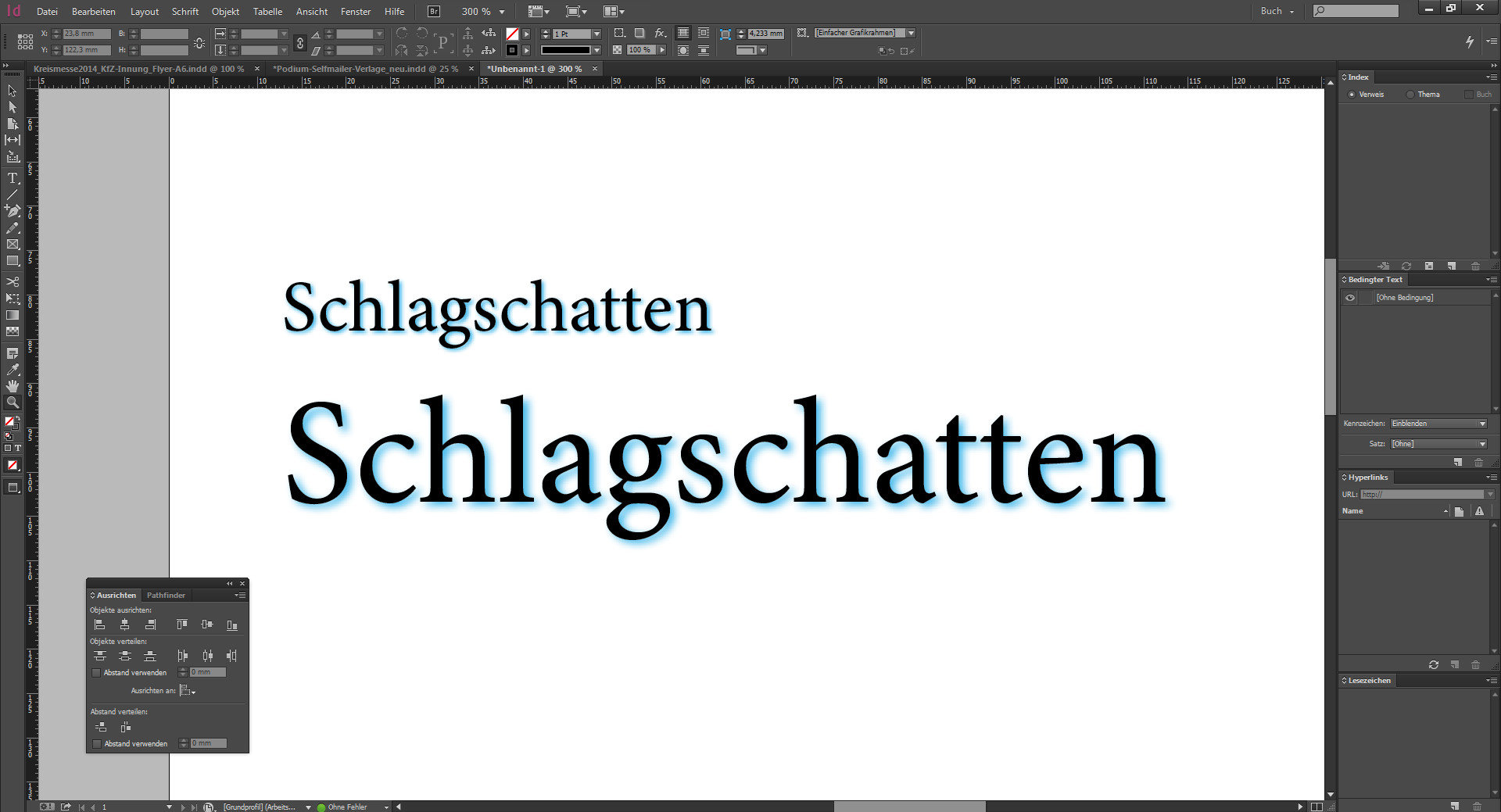The image size is (1501, 812).
Task: Check Abstand verwenden under Objekte verteilen
Action: click(96, 673)
